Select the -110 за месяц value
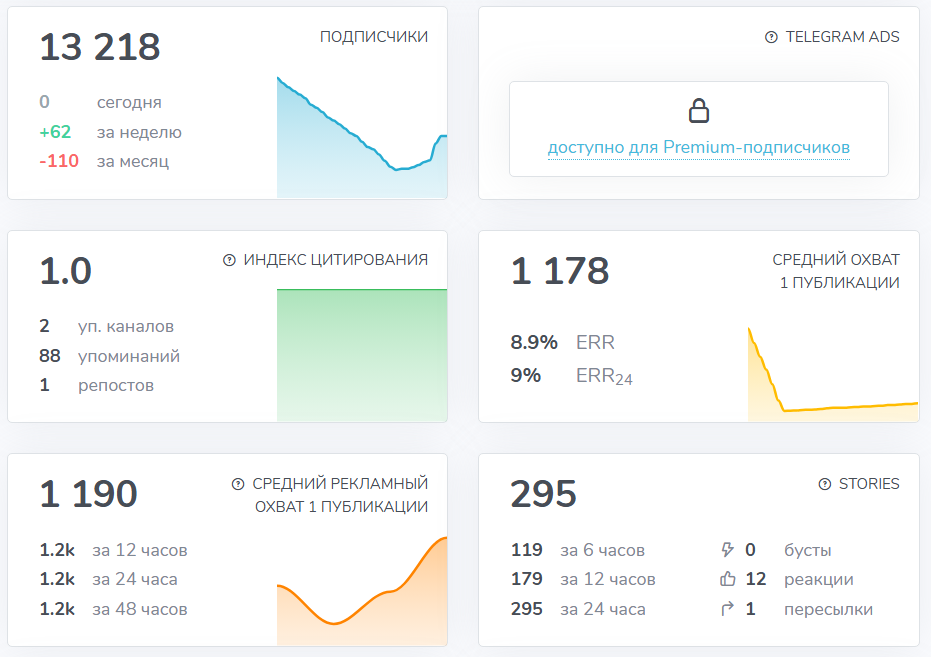 coord(59,161)
